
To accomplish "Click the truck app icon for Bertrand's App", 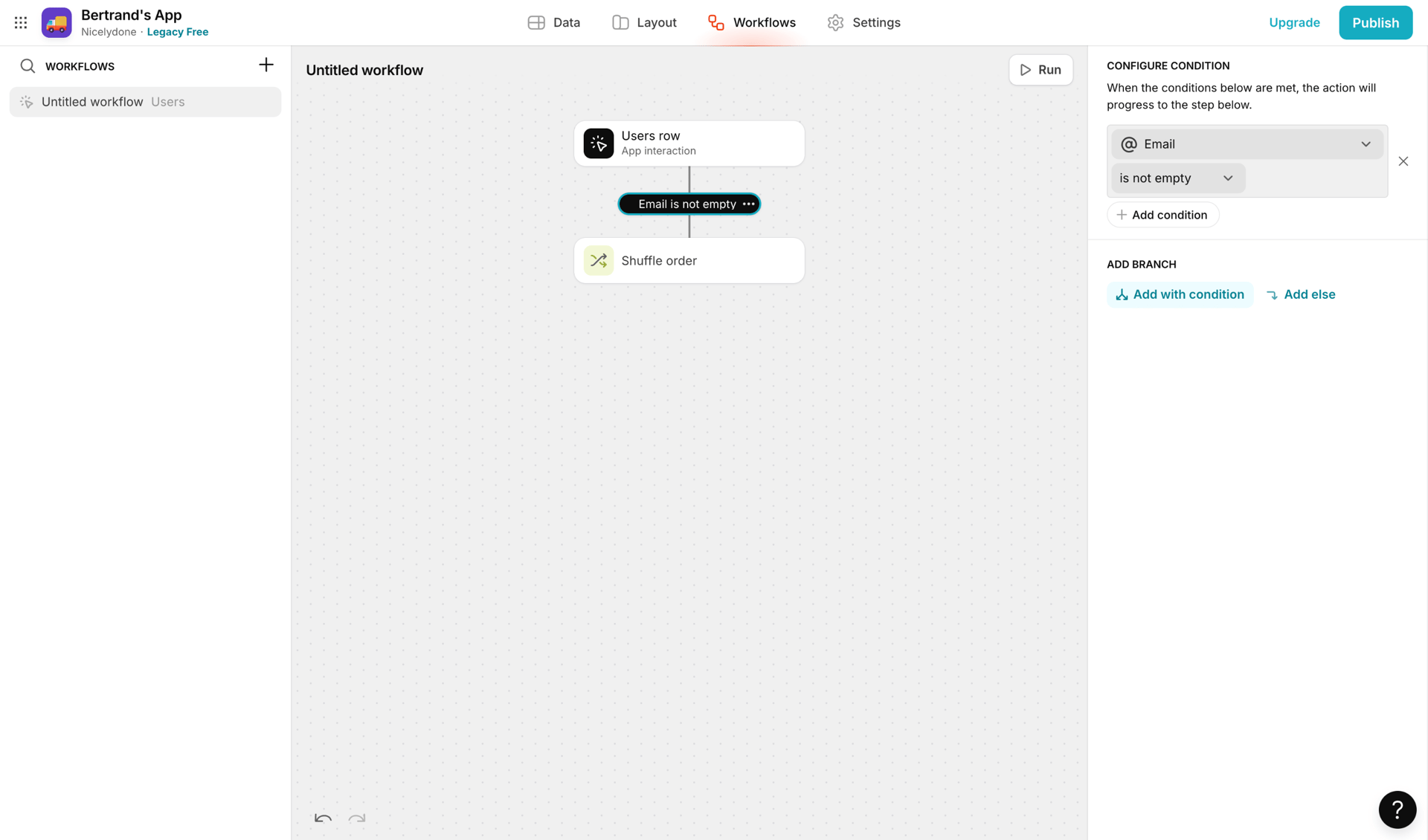I will [56, 22].
